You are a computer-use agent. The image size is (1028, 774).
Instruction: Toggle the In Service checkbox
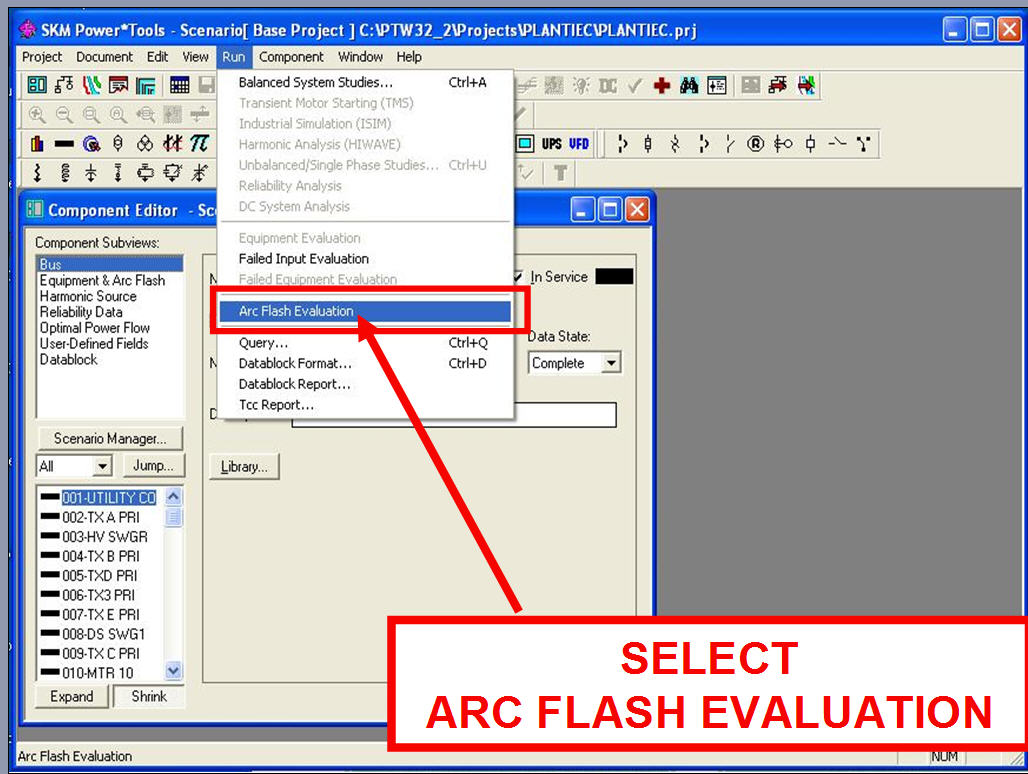pos(518,277)
